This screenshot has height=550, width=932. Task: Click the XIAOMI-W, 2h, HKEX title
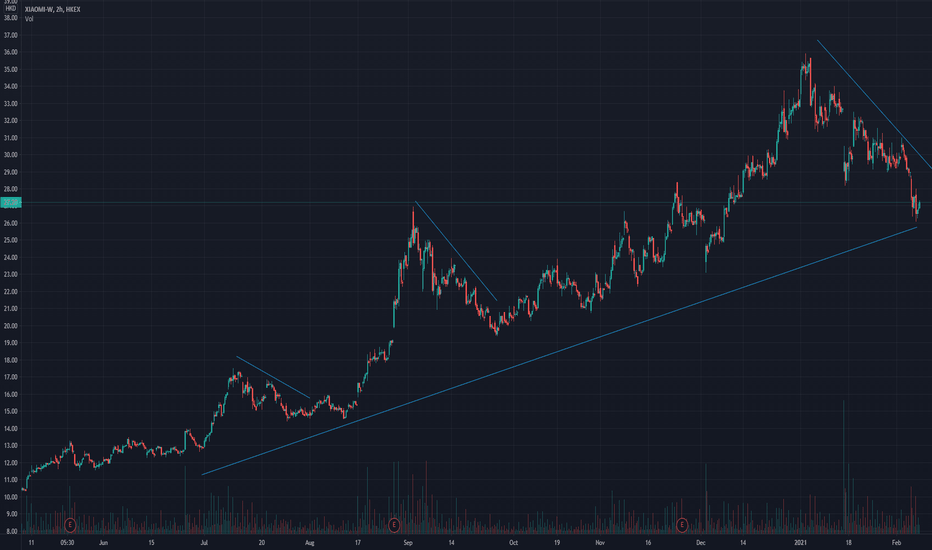coord(52,10)
